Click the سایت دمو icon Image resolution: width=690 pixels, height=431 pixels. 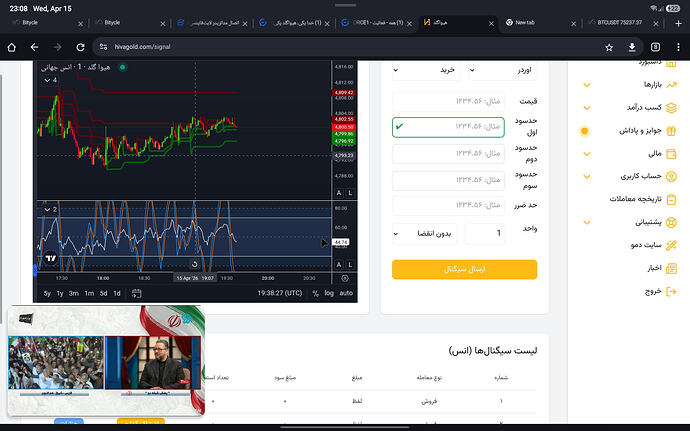(671, 245)
